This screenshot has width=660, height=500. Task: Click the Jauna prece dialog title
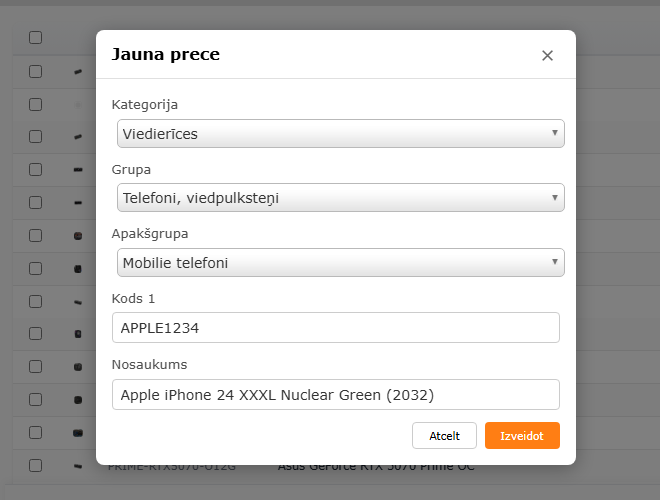pos(166,55)
